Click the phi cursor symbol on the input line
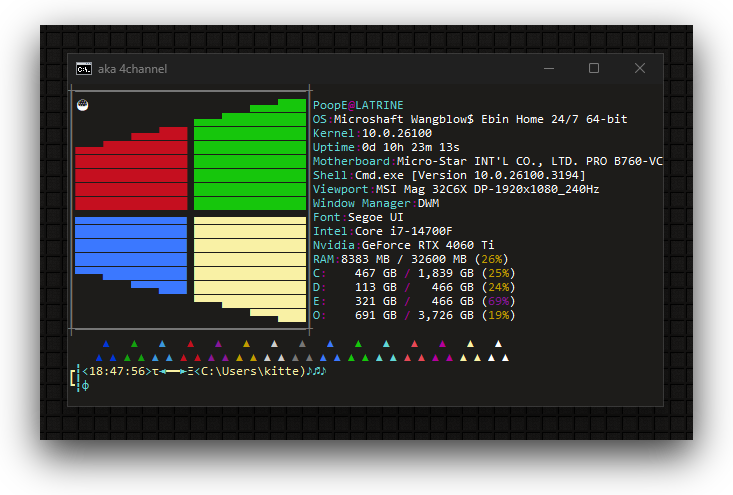733x495 pixels. click(x=86, y=386)
